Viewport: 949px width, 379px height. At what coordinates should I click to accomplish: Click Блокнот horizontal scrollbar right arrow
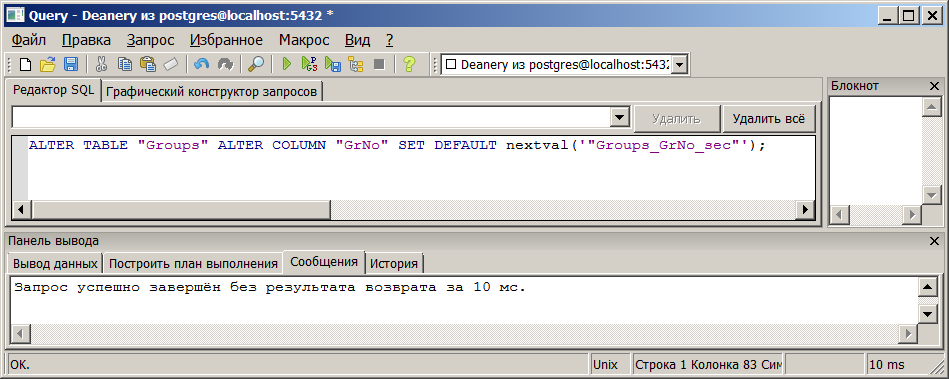click(x=912, y=214)
